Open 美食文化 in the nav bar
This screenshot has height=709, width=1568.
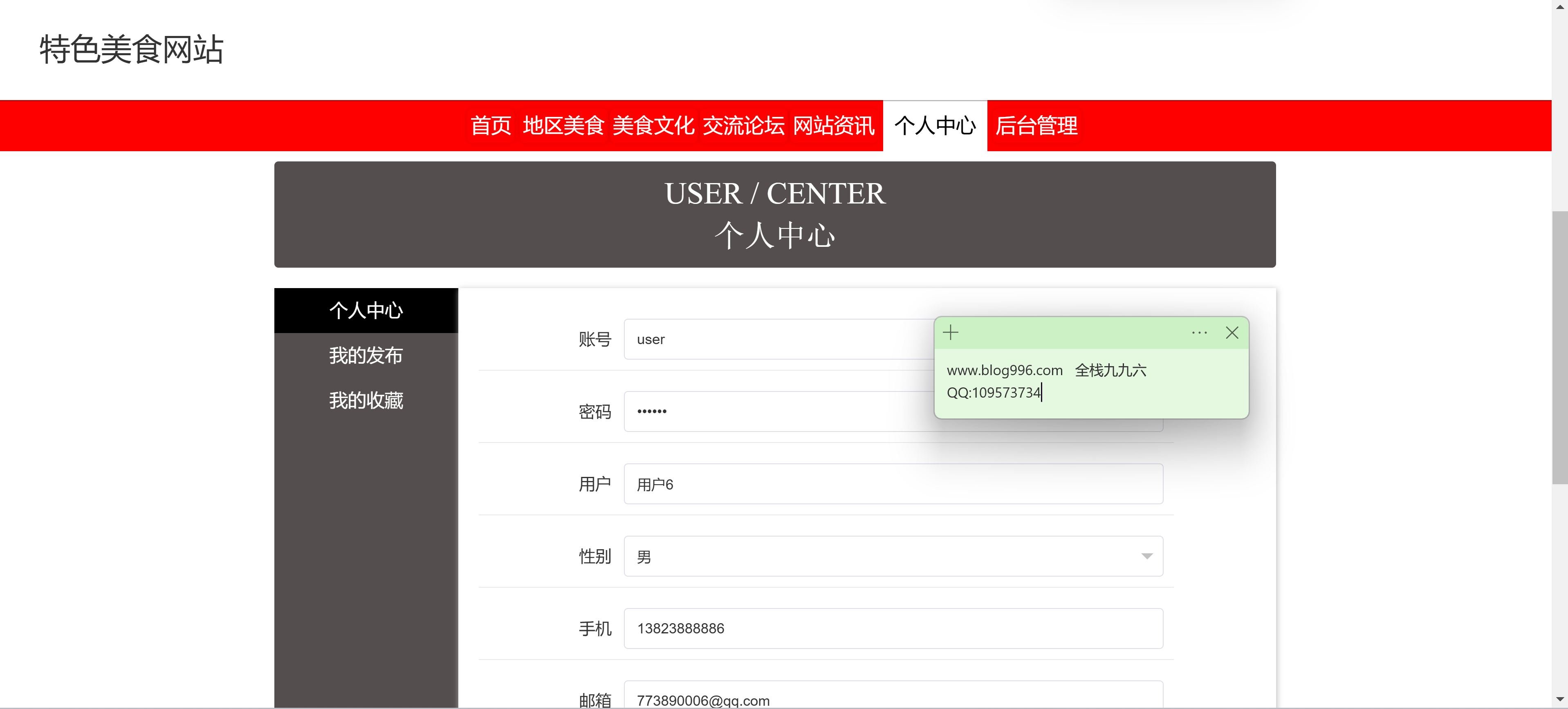tap(653, 125)
